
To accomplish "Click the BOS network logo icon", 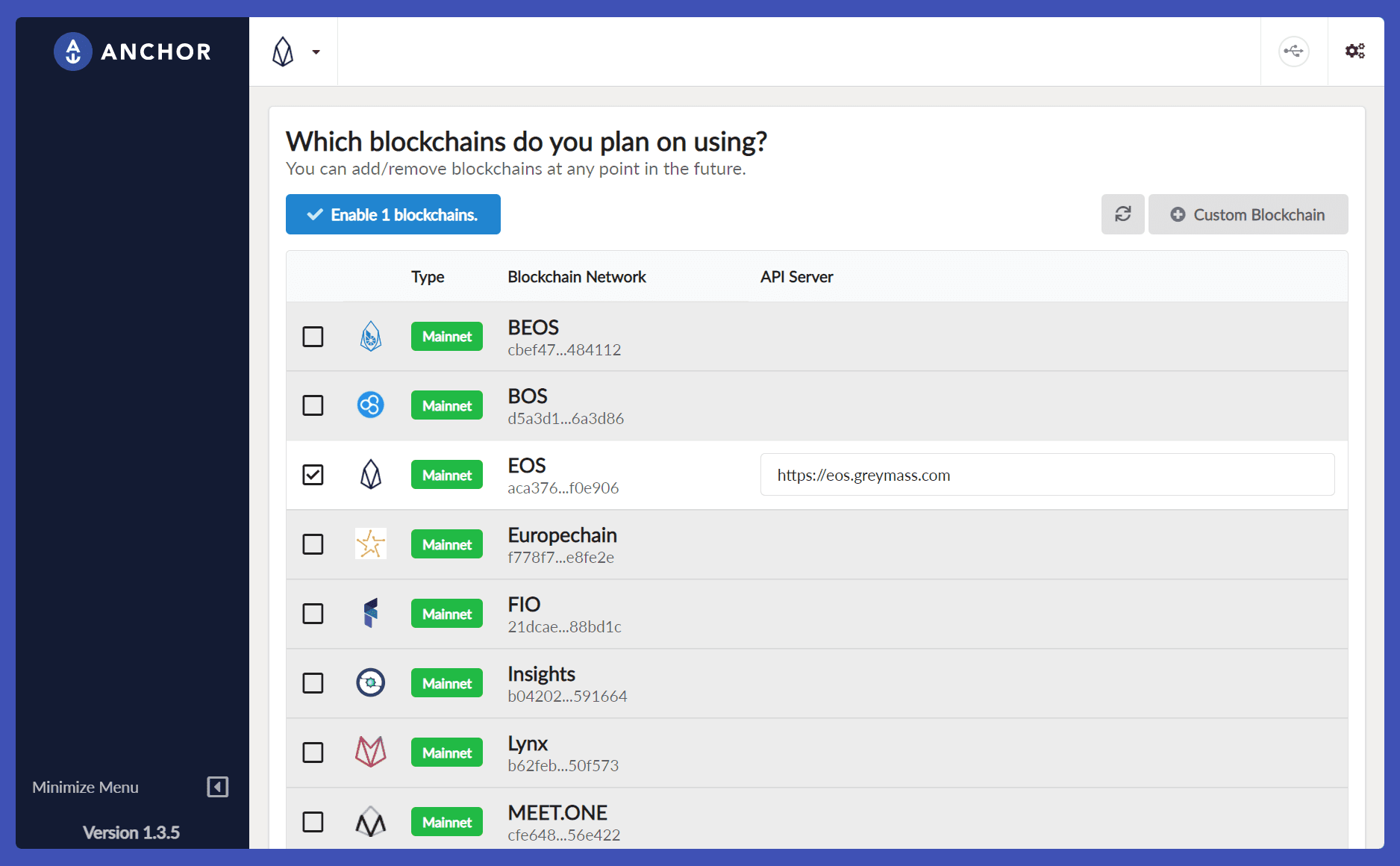I will pos(370,405).
